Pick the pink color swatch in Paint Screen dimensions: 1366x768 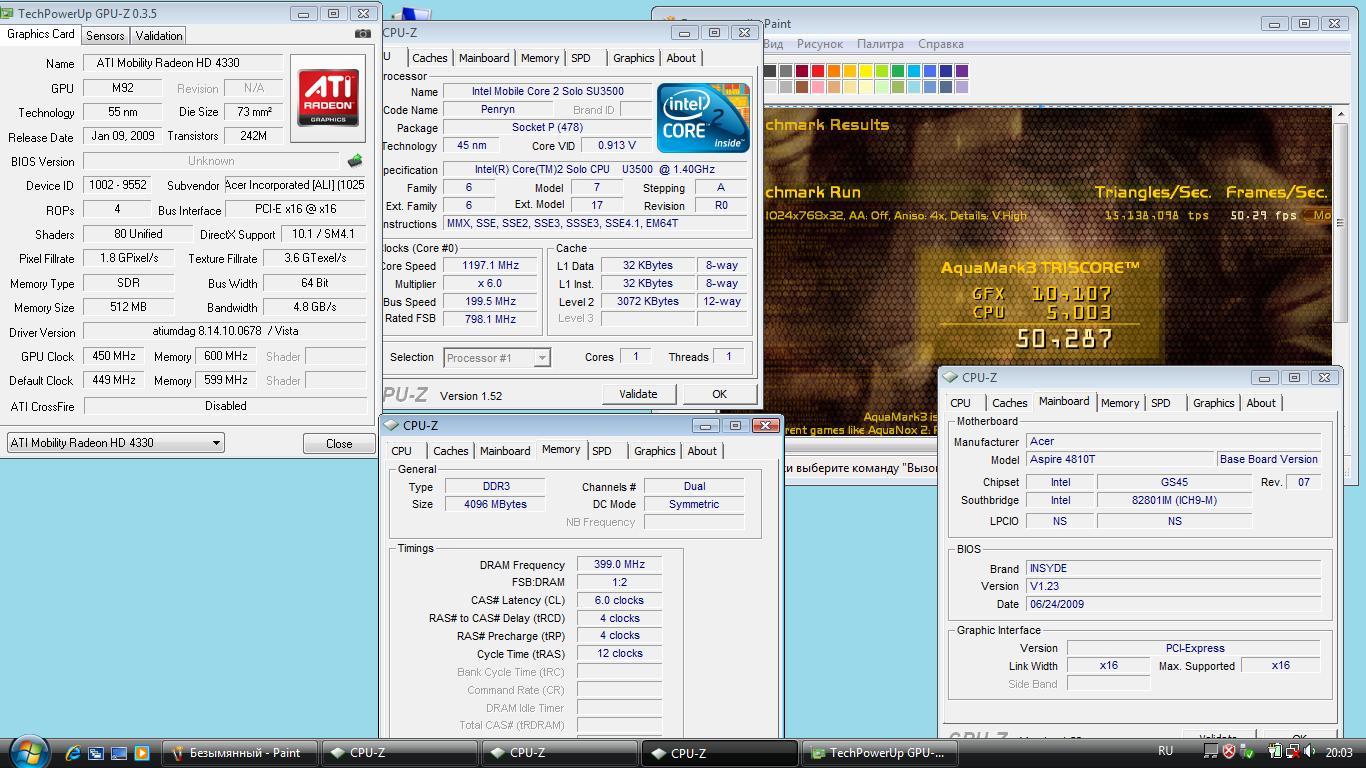coord(818,87)
